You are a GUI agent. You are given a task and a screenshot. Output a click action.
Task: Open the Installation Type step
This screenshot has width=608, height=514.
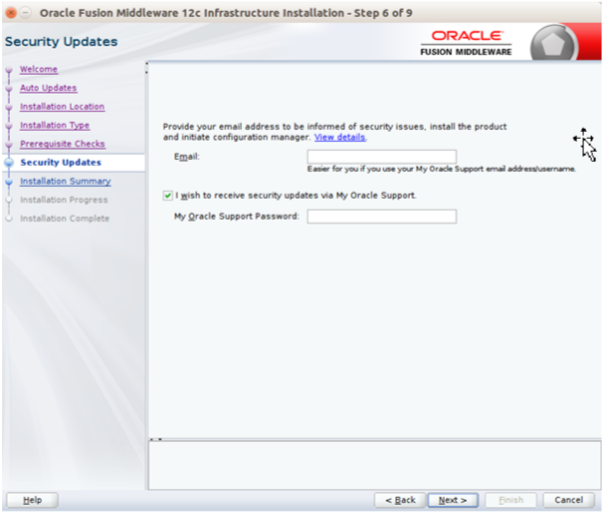point(55,125)
